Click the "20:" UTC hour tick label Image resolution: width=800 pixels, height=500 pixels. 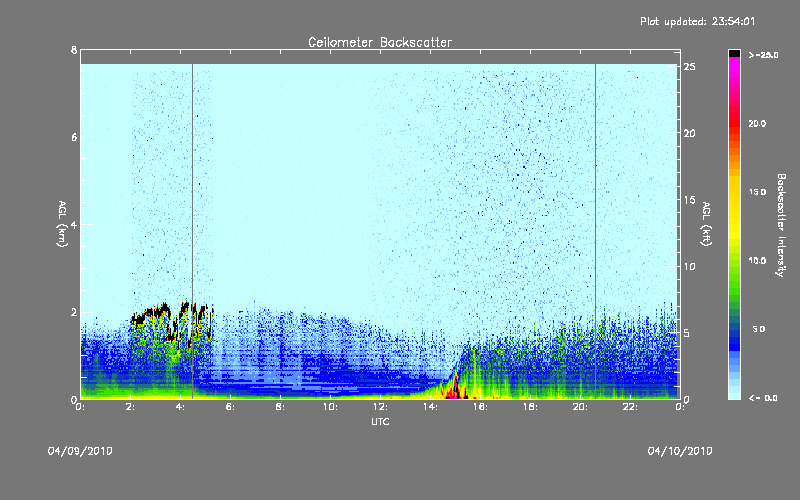coord(580,407)
